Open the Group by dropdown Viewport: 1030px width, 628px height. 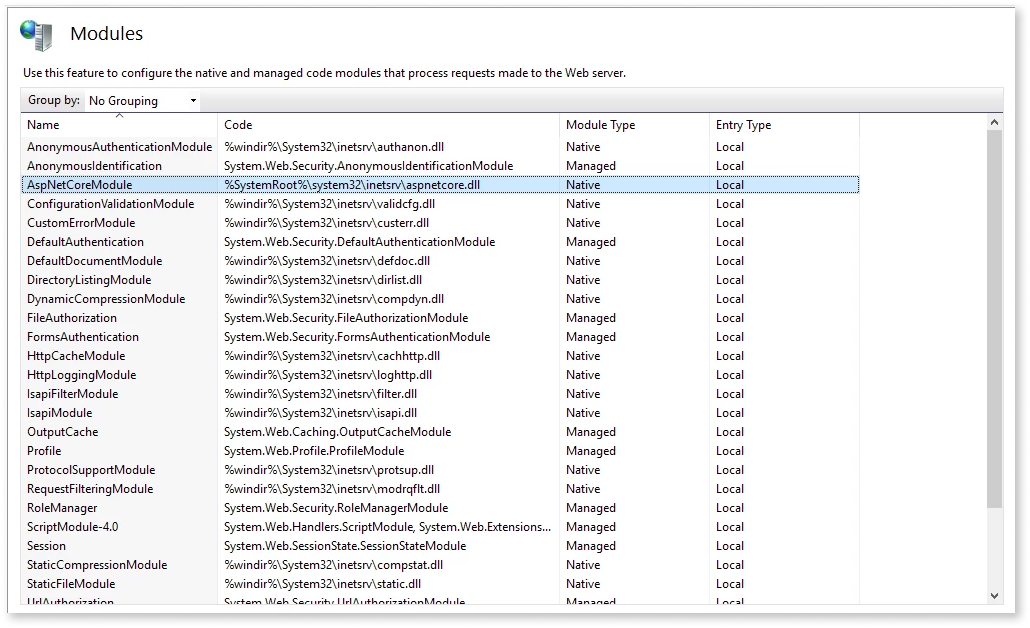pos(141,100)
